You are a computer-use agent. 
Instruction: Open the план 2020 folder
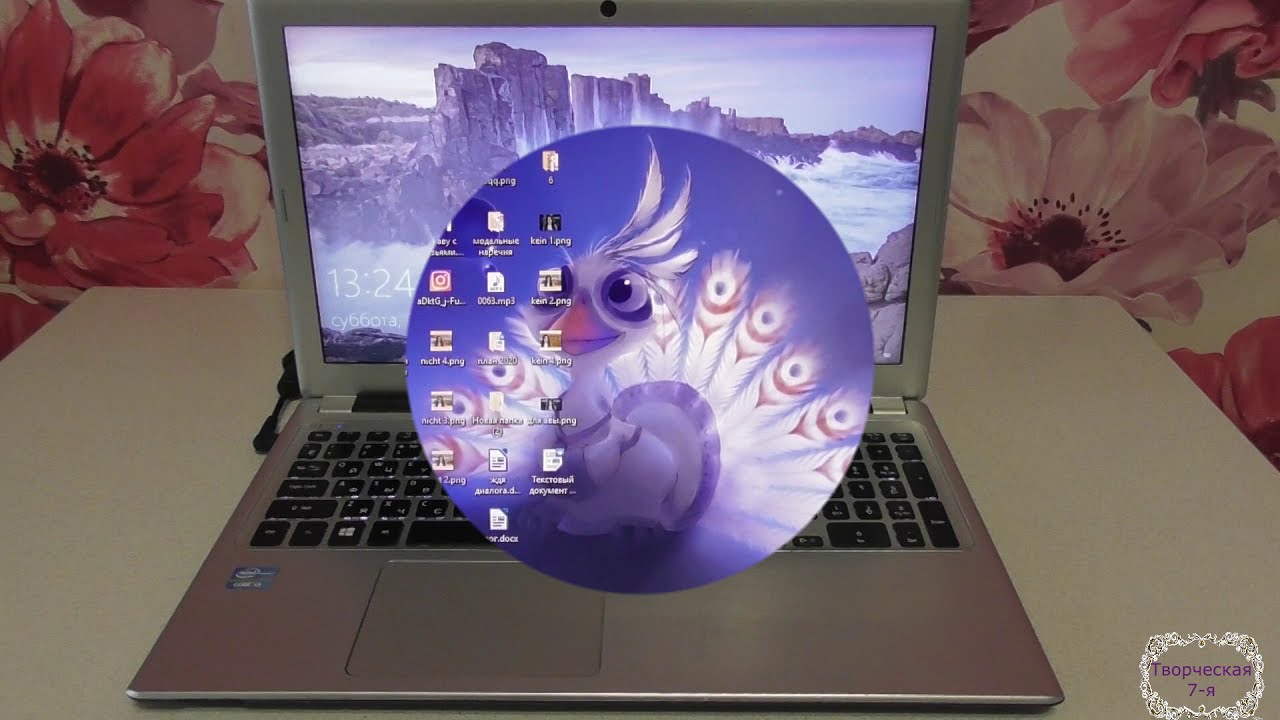click(x=496, y=347)
